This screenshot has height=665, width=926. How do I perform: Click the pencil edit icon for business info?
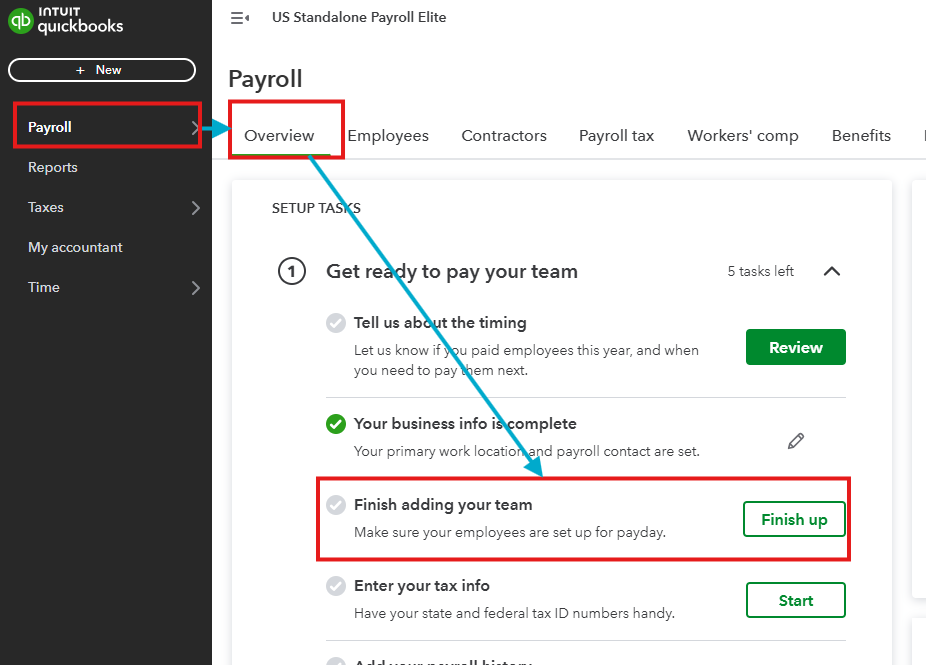point(796,440)
